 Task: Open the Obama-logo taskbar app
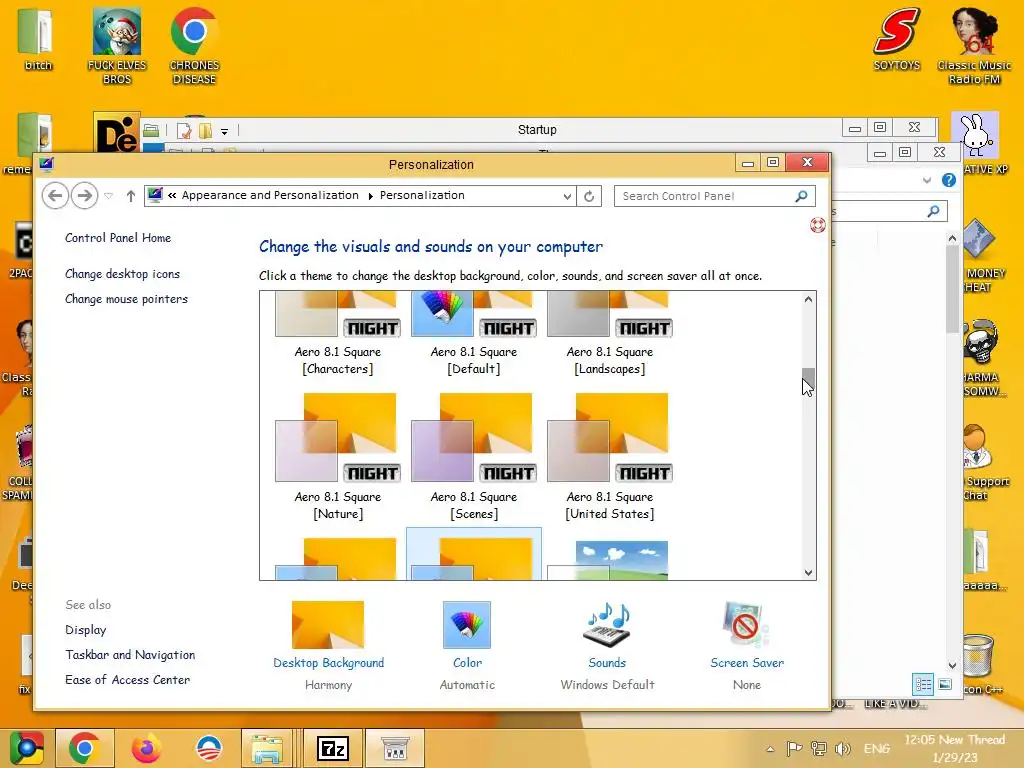(208, 748)
